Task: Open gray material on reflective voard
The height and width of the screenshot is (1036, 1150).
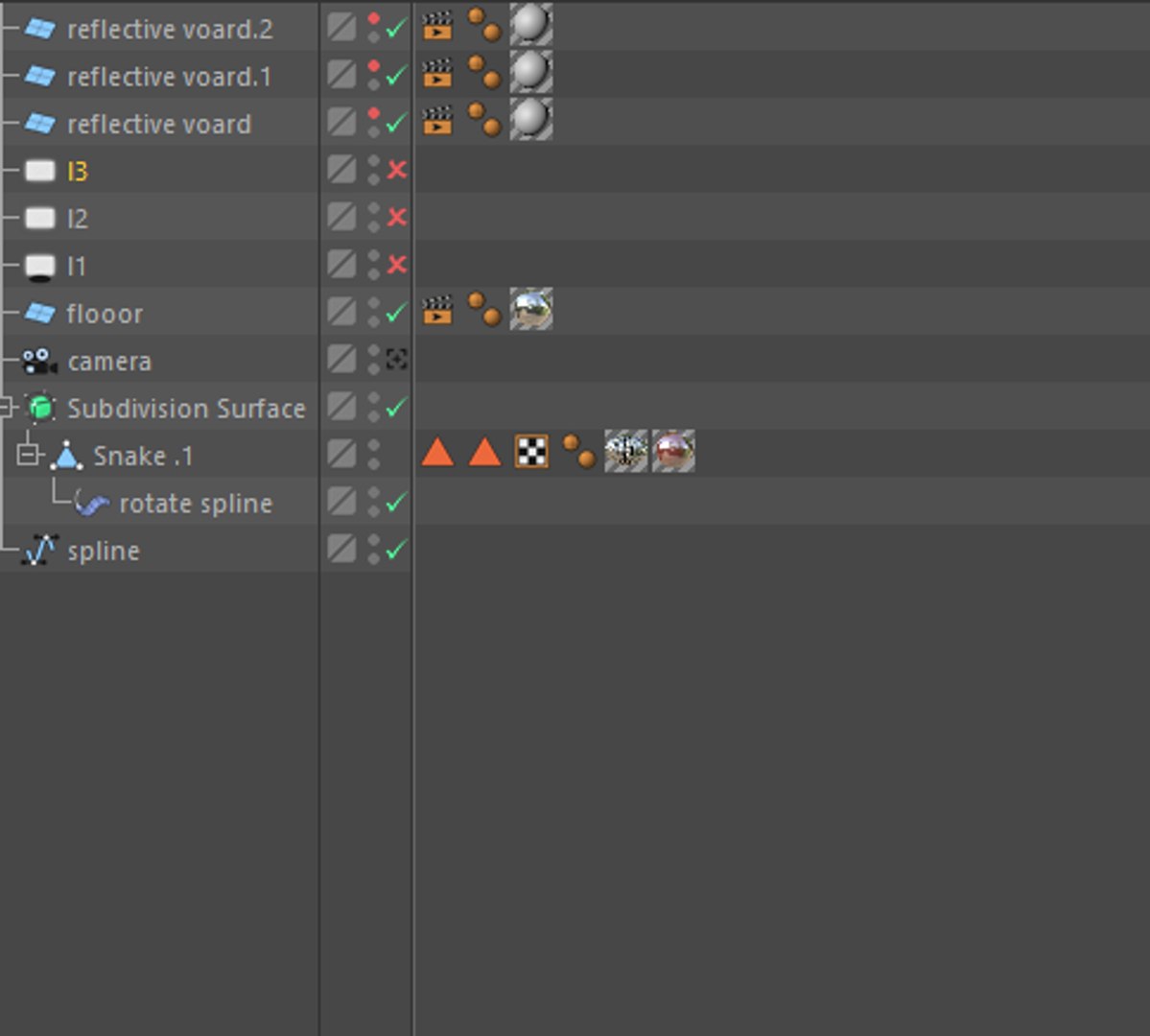Action: tap(531, 120)
